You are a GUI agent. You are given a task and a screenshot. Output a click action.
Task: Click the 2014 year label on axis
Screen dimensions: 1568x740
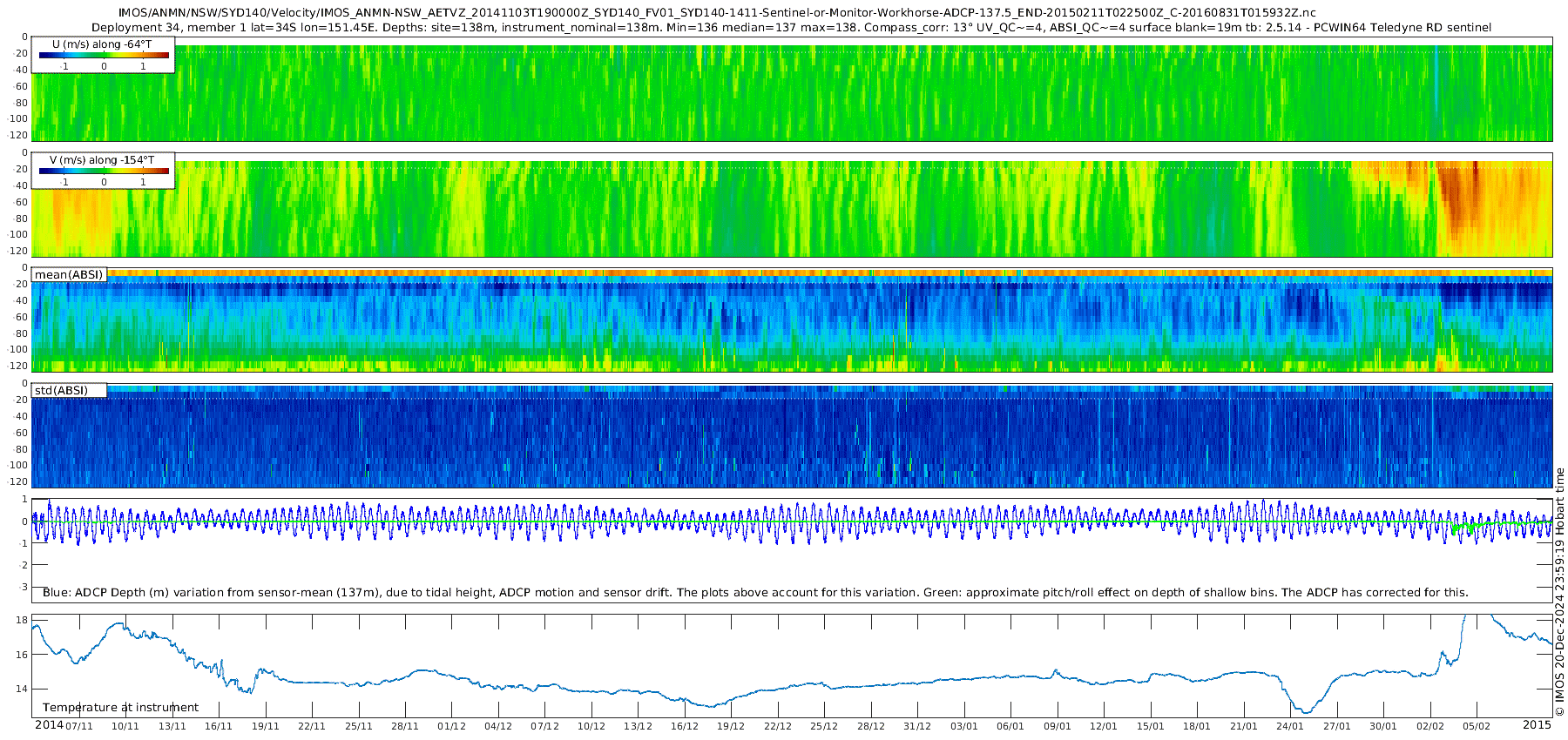(49, 725)
